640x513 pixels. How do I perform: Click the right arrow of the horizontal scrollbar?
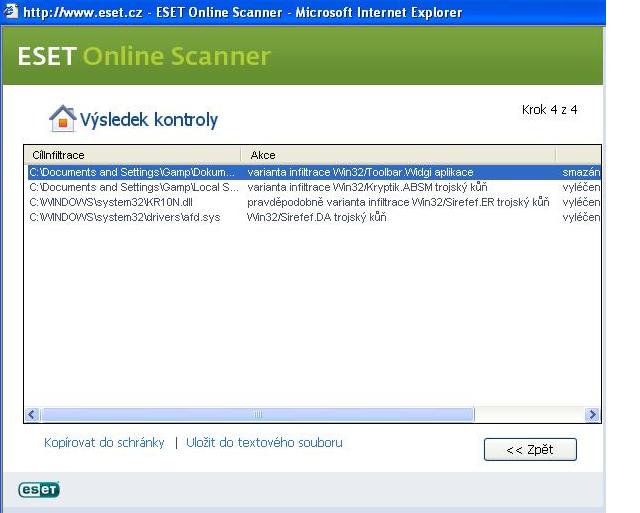click(x=592, y=415)
